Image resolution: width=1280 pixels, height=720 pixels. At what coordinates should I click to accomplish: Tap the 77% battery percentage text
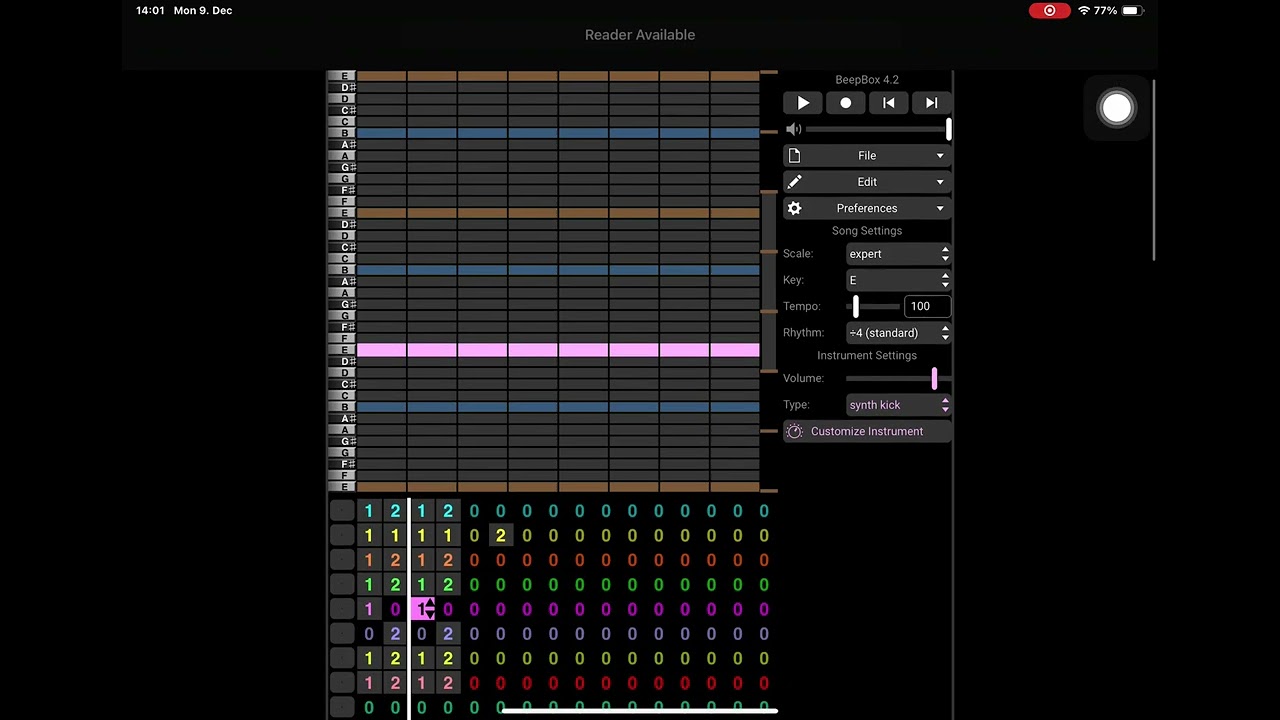(1105, 10)
